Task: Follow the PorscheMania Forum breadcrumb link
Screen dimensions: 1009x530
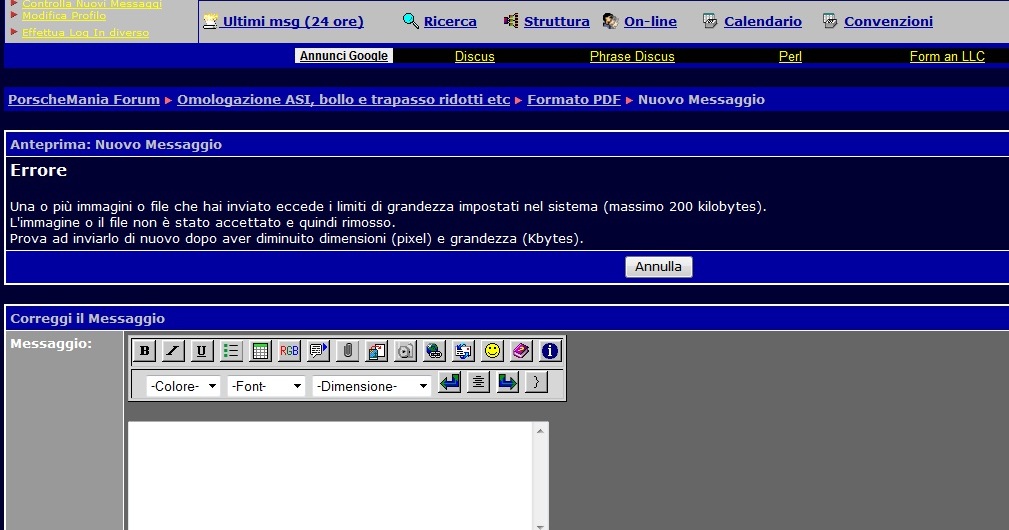Action: click(84, 100)
